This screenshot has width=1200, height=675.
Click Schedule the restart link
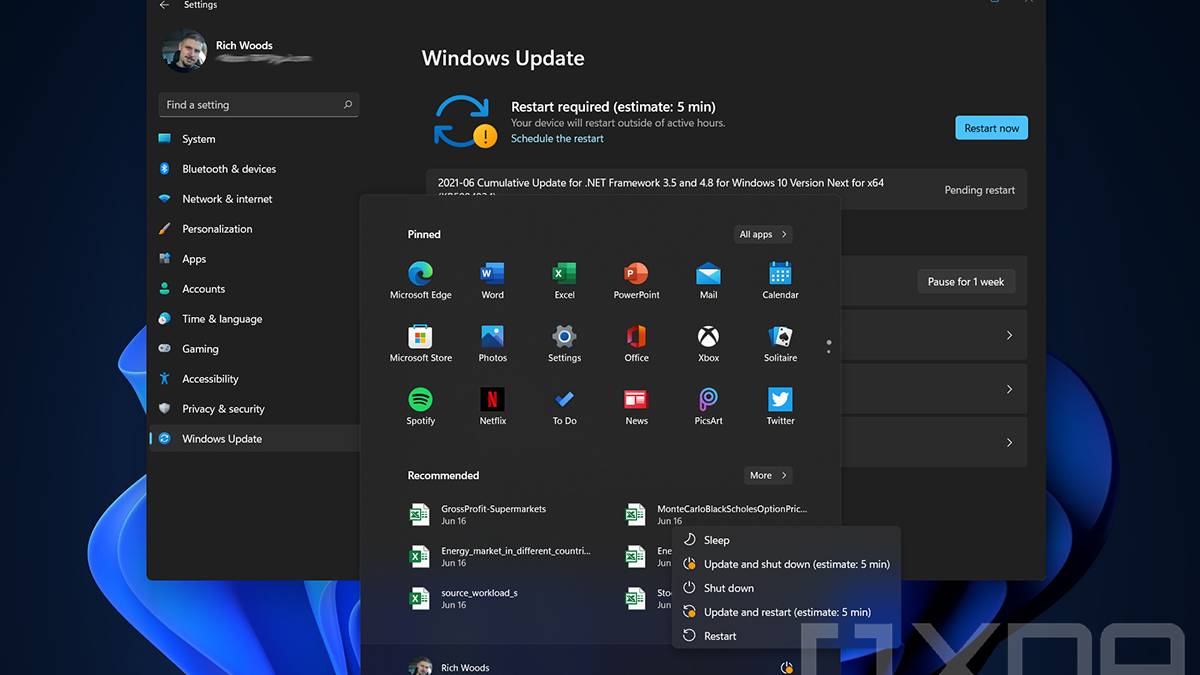pos(557,139)
